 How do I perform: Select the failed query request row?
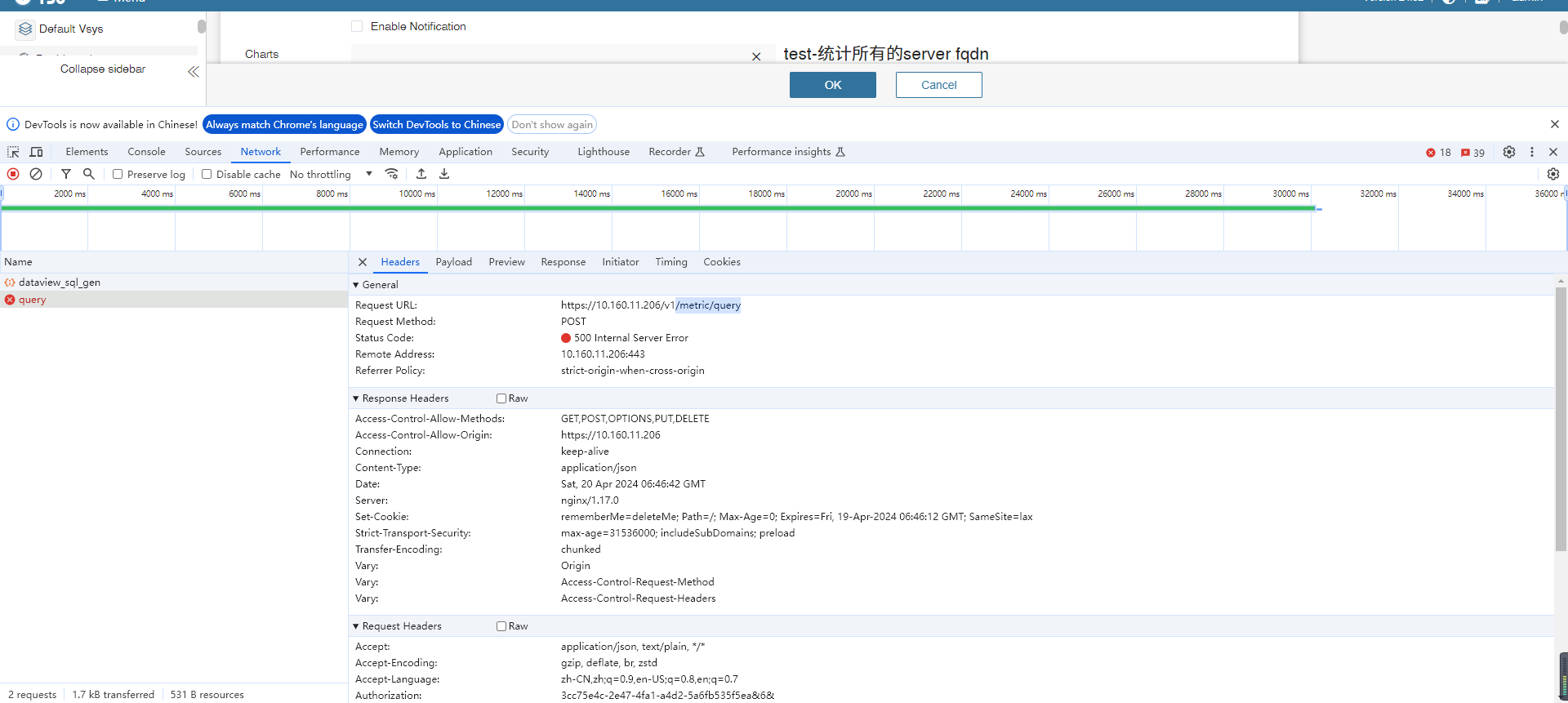pyautogui.click(x=33, y=300)
